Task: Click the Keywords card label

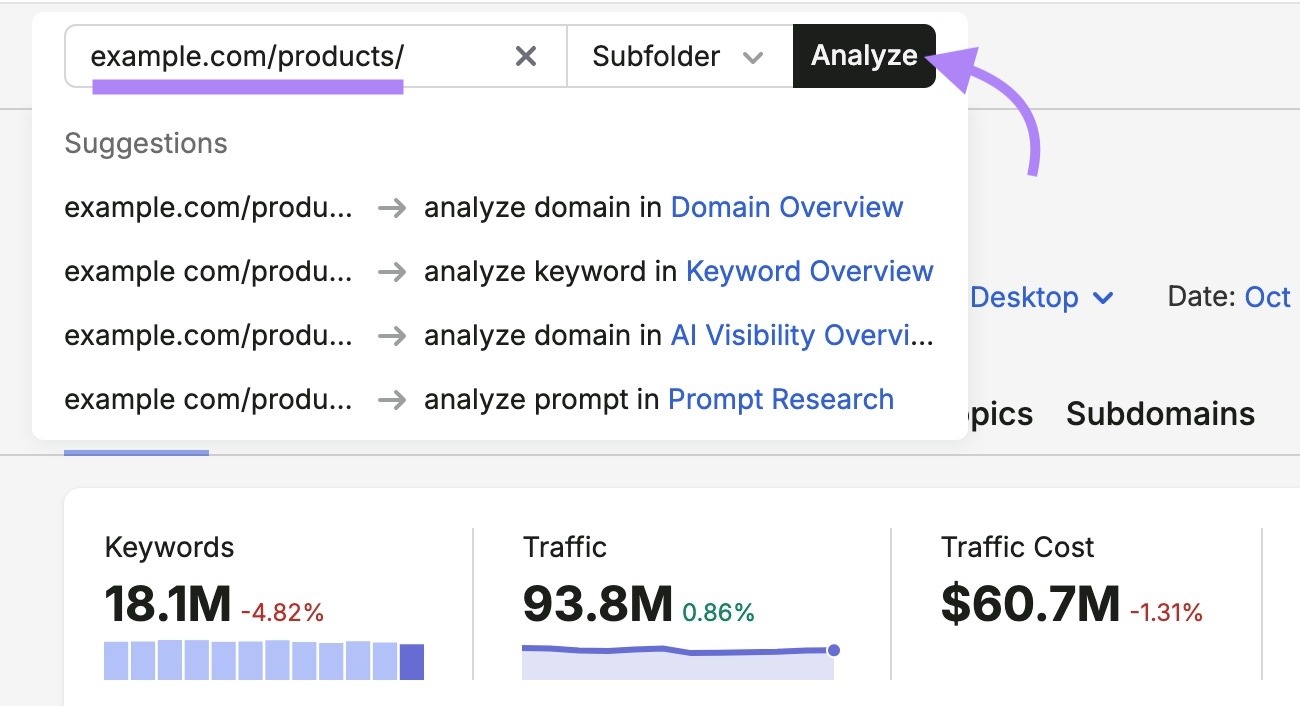Action: [x=169, y=547]
